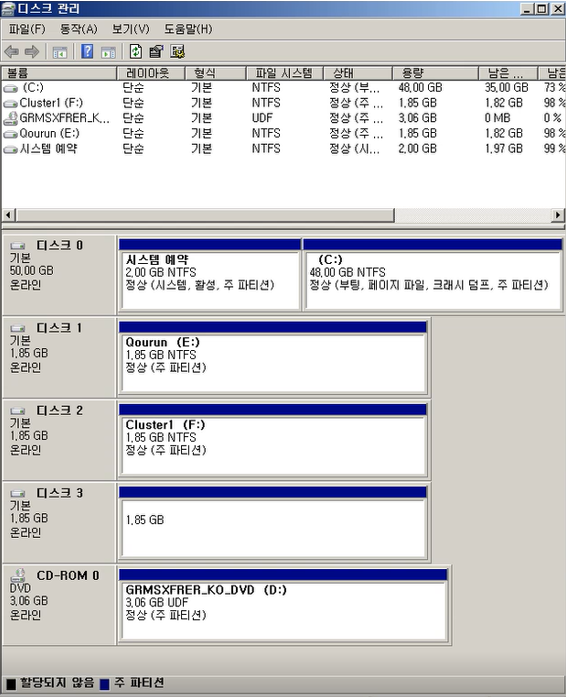The width and height of the screenshot is (566, 697).
Task: Sort by the 레이아웃 column header
Action: click(x=151, y=73)
